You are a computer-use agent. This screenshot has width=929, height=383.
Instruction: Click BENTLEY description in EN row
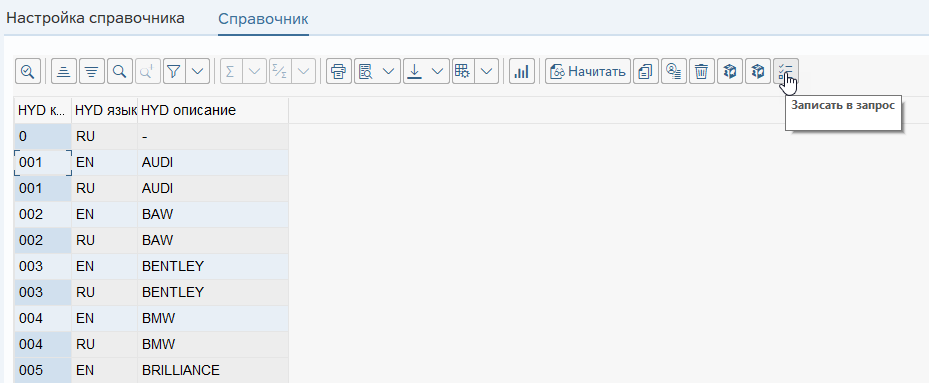pos(213,267)
